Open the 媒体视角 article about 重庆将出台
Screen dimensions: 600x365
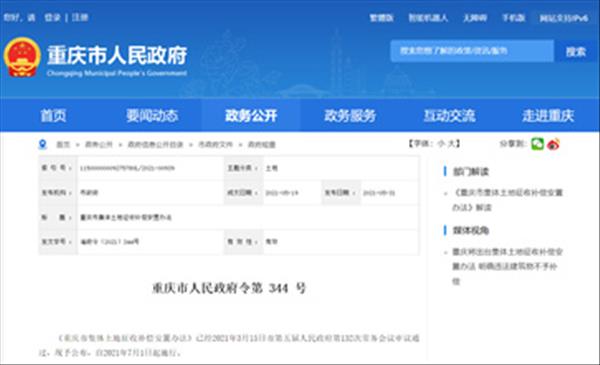507,266
